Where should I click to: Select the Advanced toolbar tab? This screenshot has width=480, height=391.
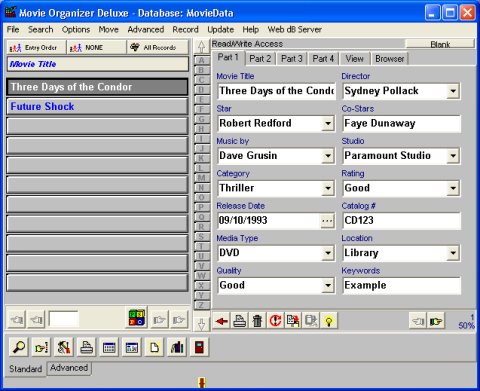coord(69,368)
